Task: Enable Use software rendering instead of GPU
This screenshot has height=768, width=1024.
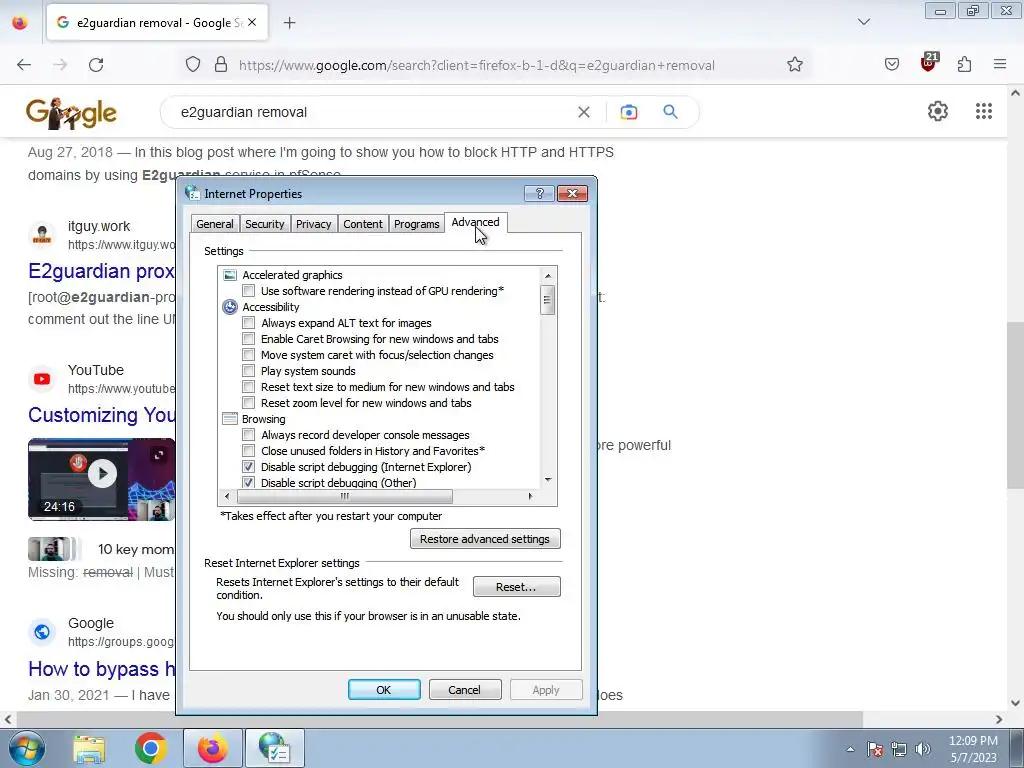Action: click(248, 291)
